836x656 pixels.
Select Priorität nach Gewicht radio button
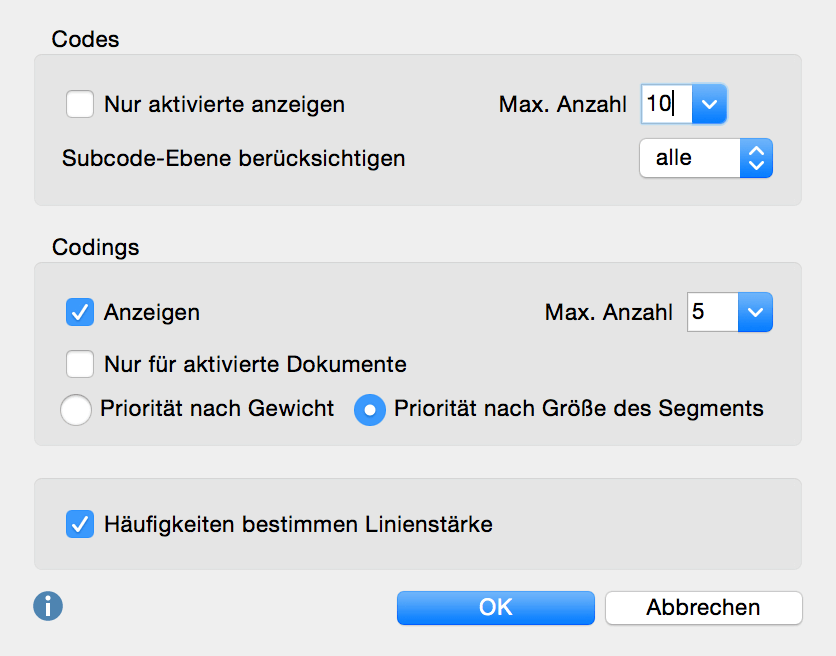click(76, 410)
